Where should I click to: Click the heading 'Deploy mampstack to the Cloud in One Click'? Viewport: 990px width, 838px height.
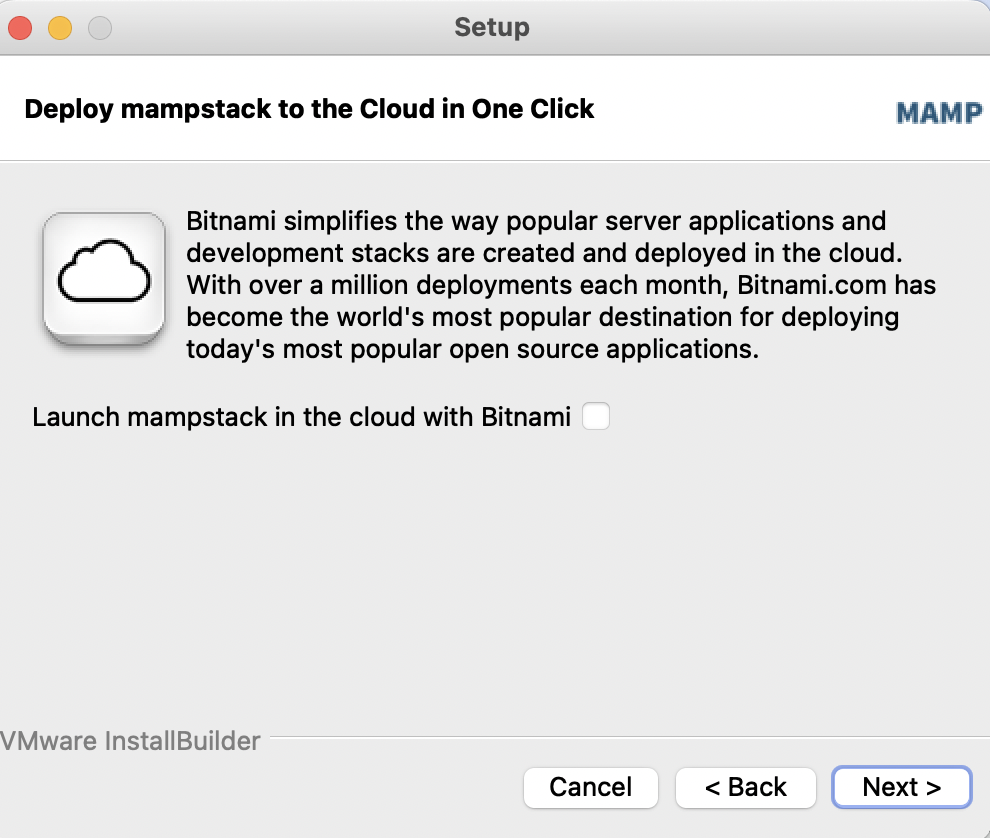[309, 109]
